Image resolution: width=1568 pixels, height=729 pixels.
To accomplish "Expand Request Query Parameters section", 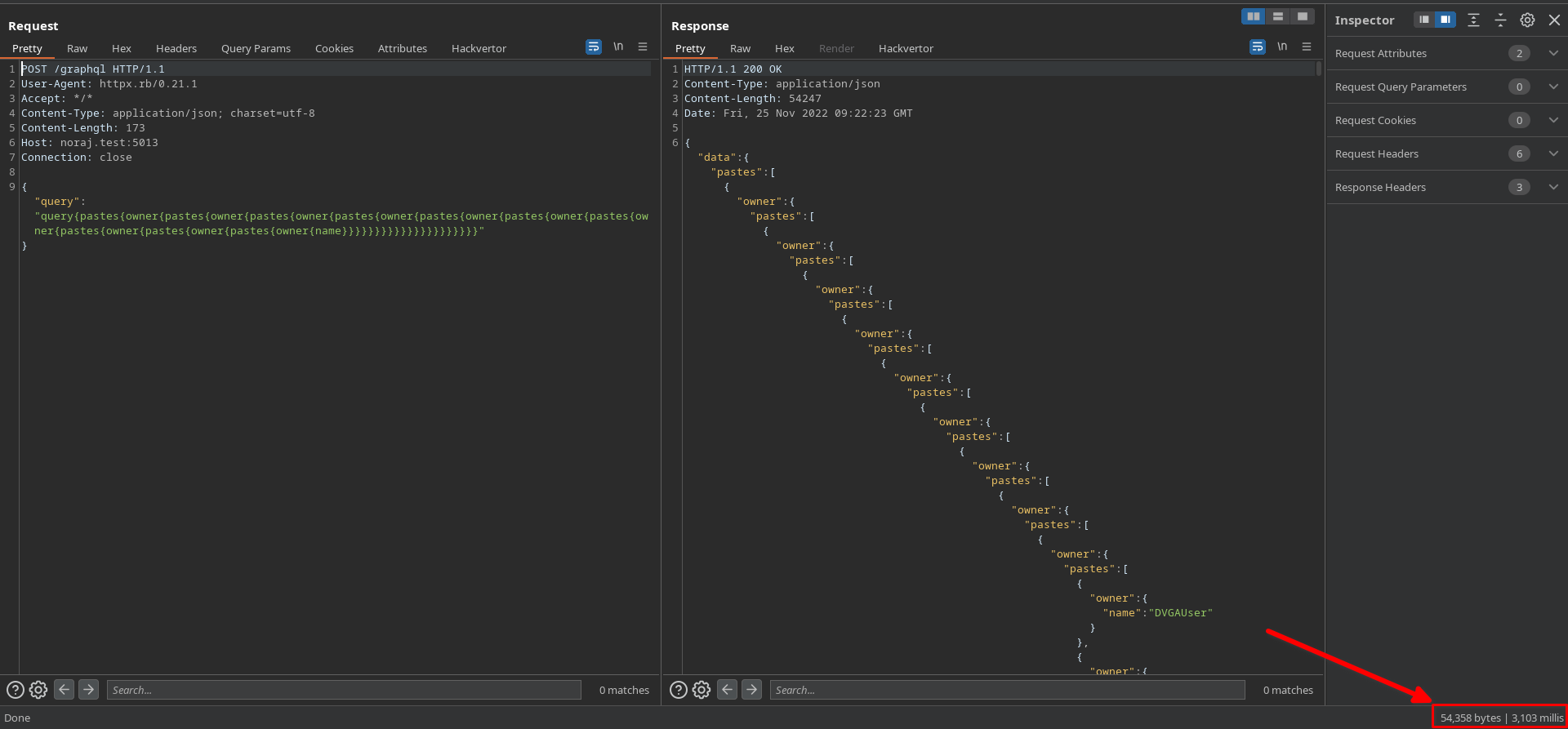I will (1553, 87).
